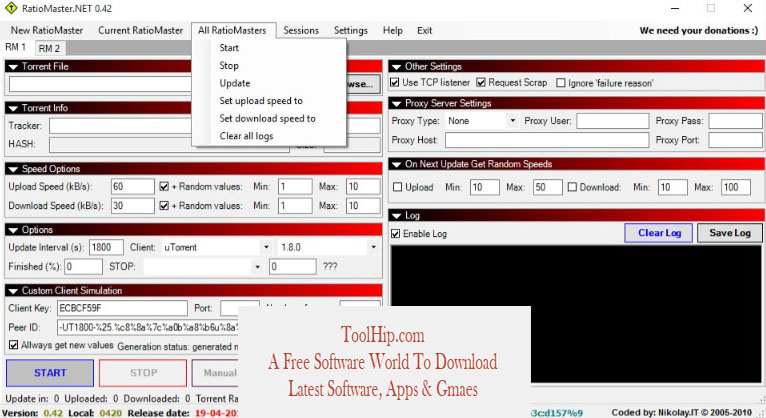Click the Manual update button
This screenshot has width=766, height=418.
[x=215, y=373]
